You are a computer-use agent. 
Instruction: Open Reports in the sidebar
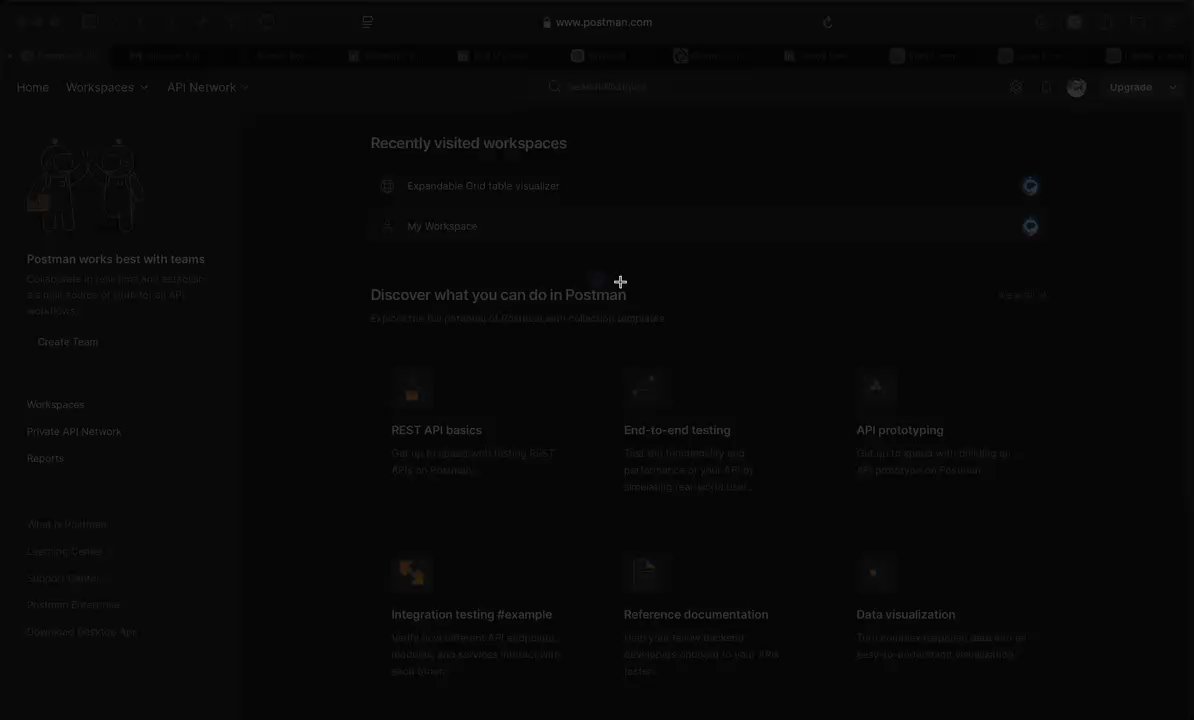(45, 458)
